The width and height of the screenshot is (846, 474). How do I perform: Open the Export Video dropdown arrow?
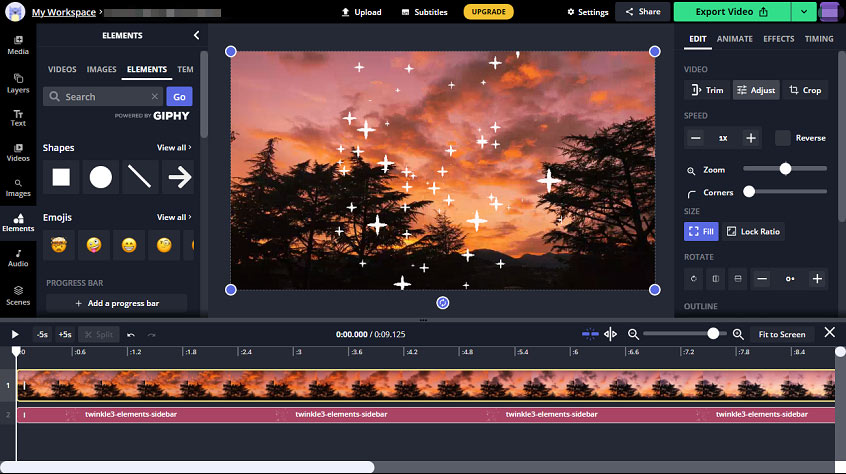[x=803, y=12]
